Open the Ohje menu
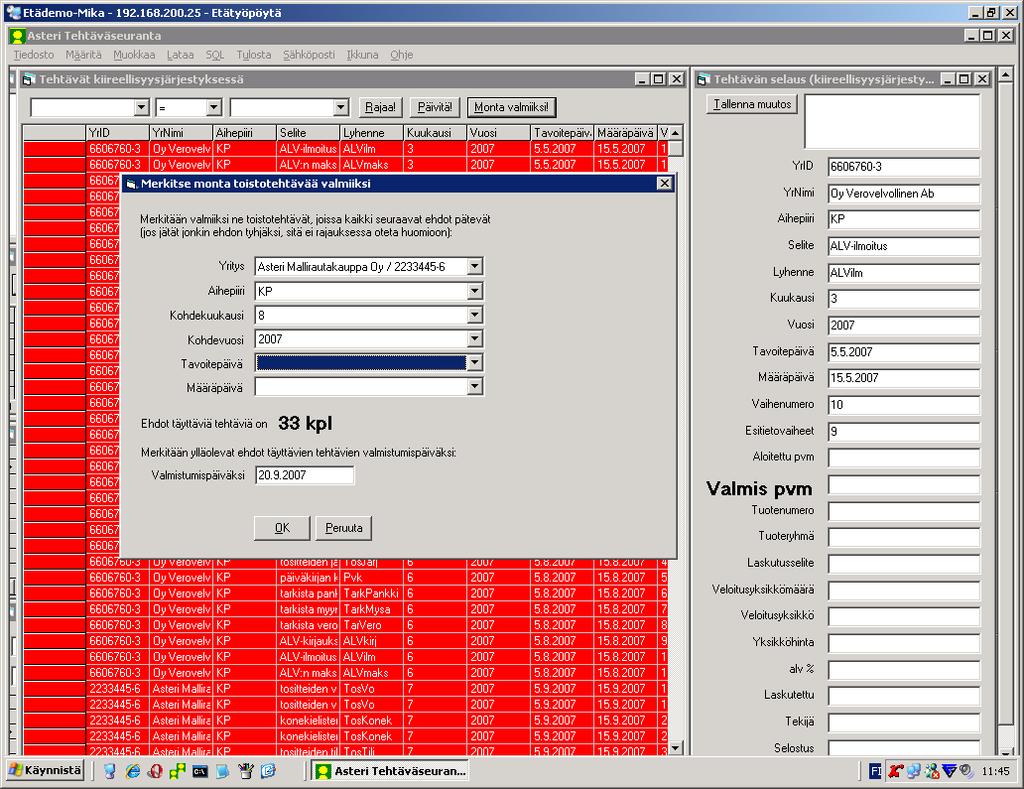The width and height of the screenshot is (1024, 789). point(402,55)
